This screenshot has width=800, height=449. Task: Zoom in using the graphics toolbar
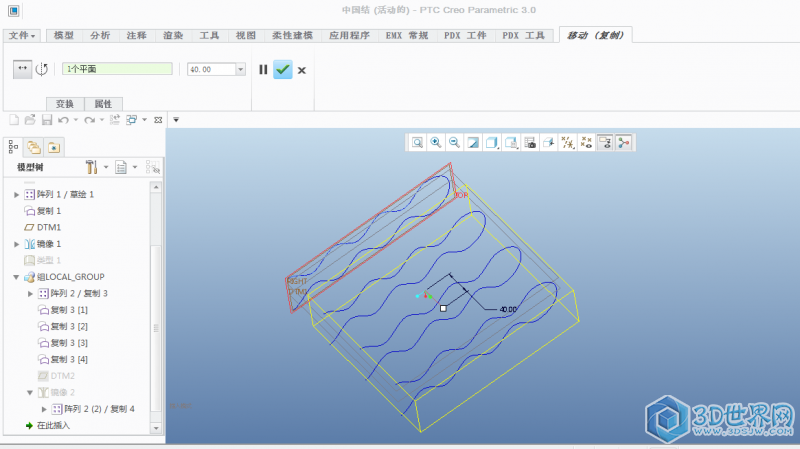click(x=436, y=143)
